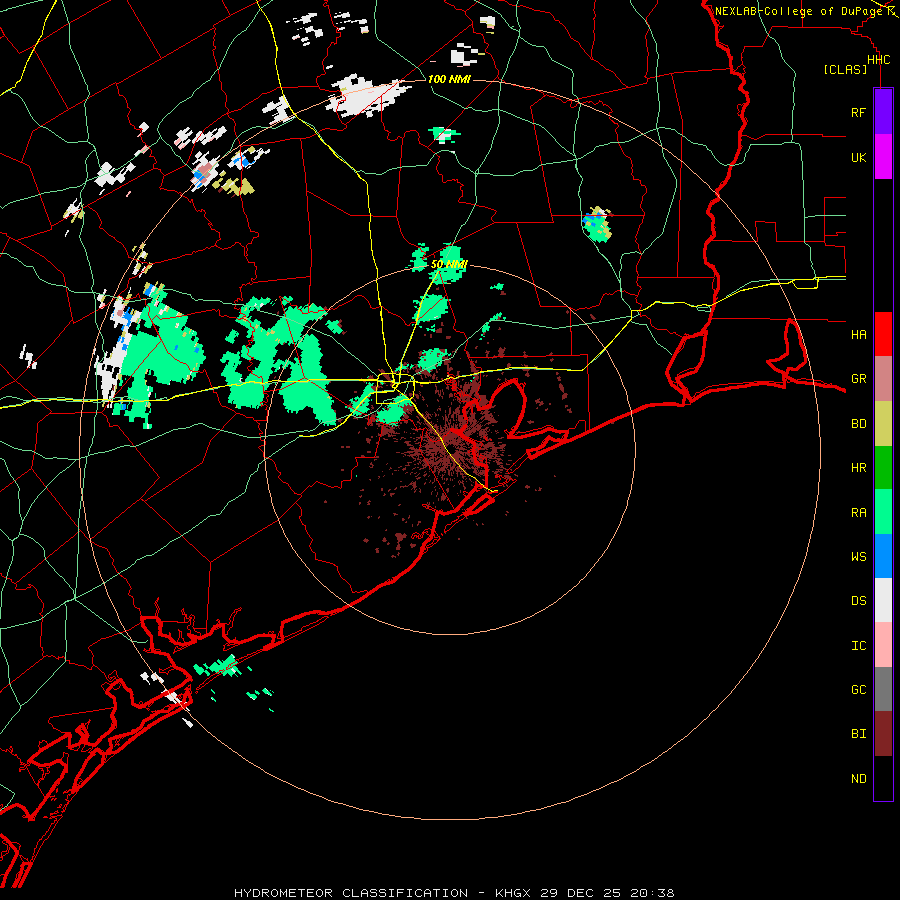Click the GC legend label

[858, 690]
